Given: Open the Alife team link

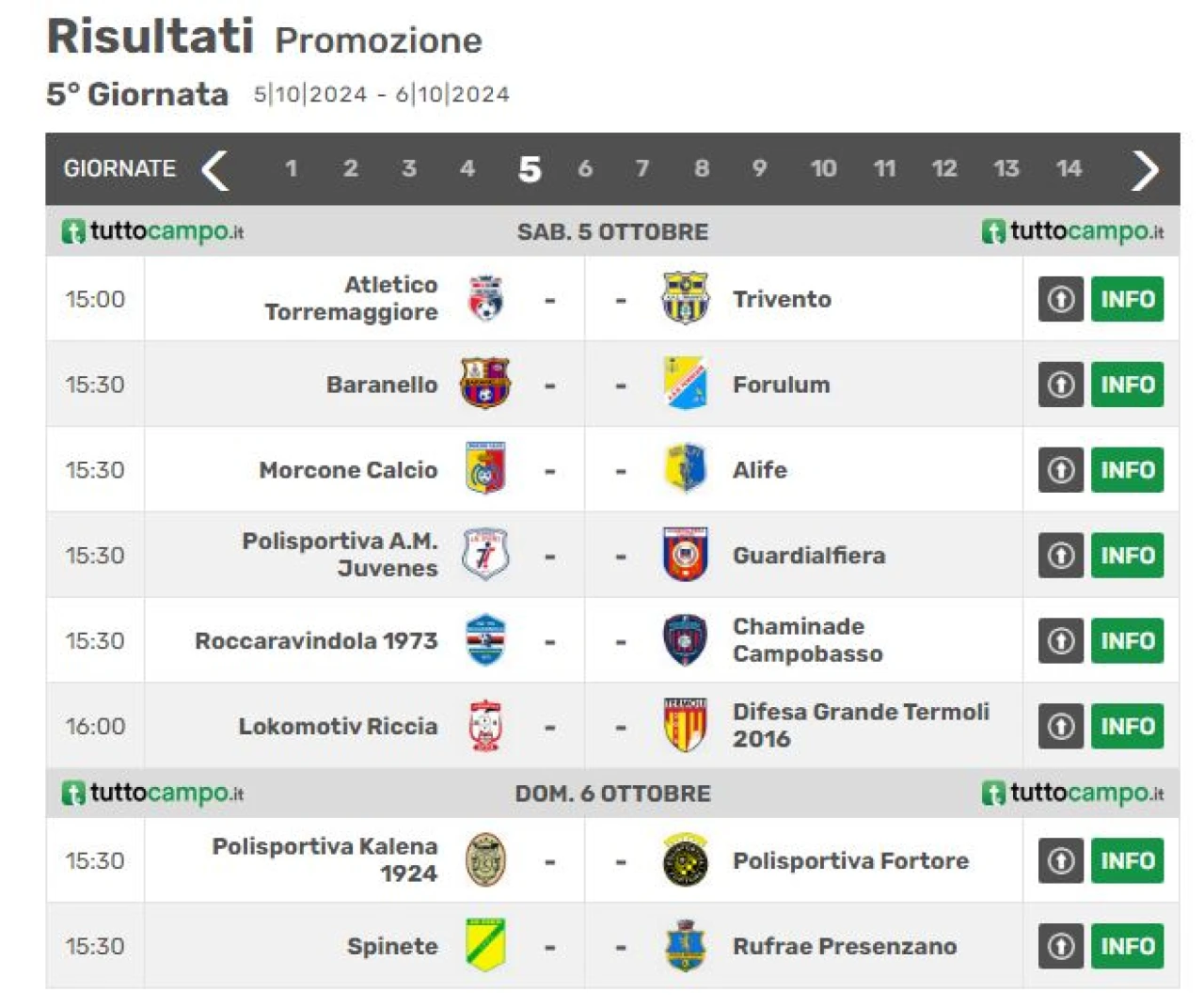Looking at the screenshot, I should (x=760, y=470).
